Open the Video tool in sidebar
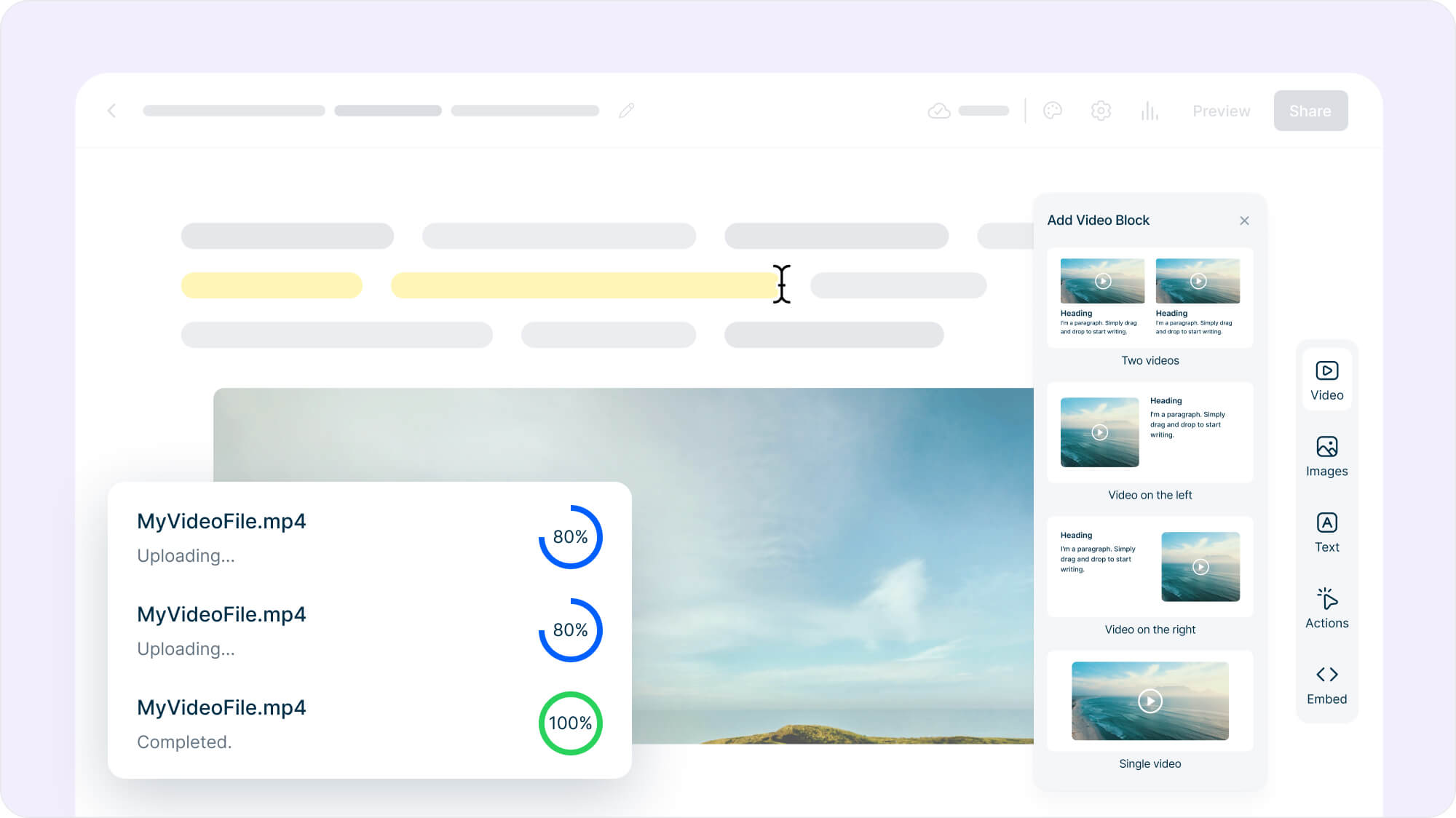Screen dimensions: 1456x818 1326,381
